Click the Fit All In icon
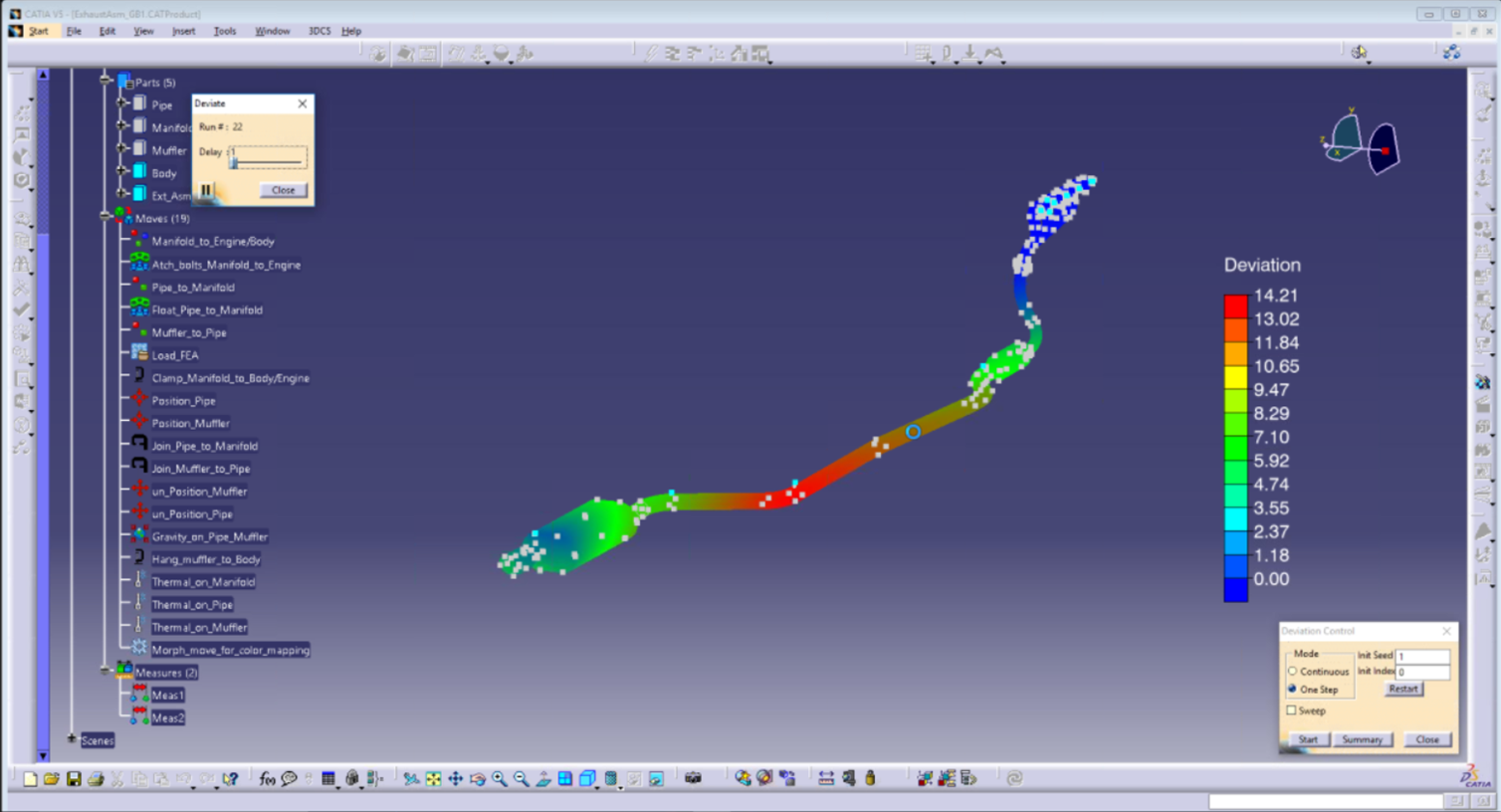 [433, 779]
